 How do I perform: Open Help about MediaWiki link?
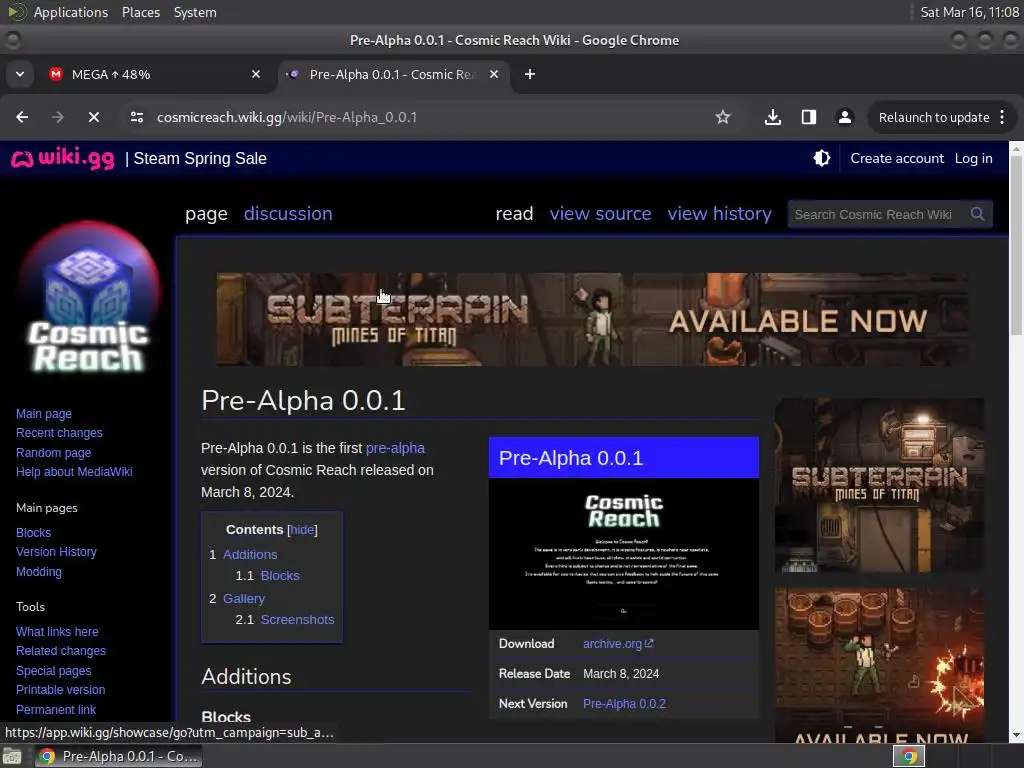coord(74,472)
